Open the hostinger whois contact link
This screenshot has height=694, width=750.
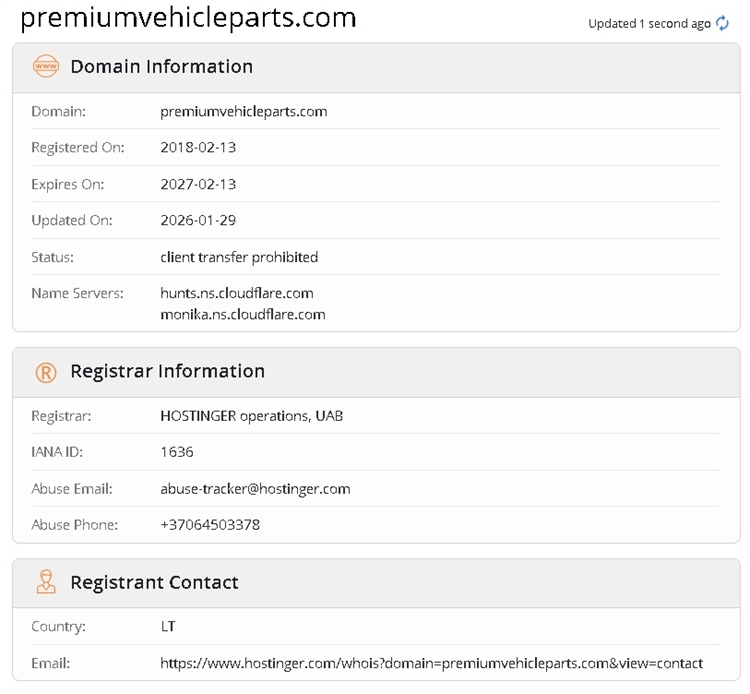point(431,663)
